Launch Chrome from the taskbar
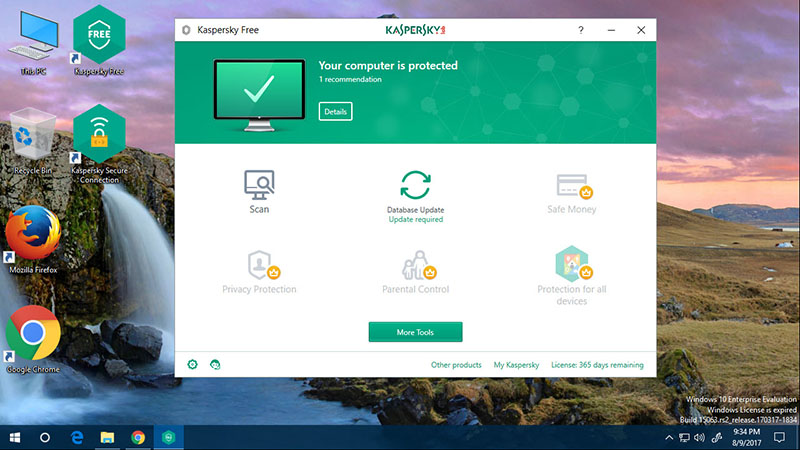Image resolution: width=800 pixels, height=450 pixels. (x=138, y=437)
